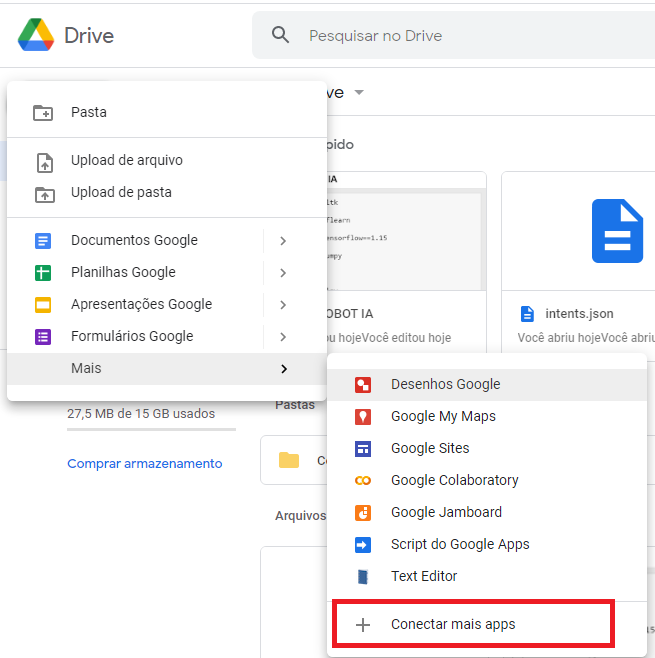Click the folder upload icon
The width and height of the screenshot is (655, 658).
click(x=44, y=194)
